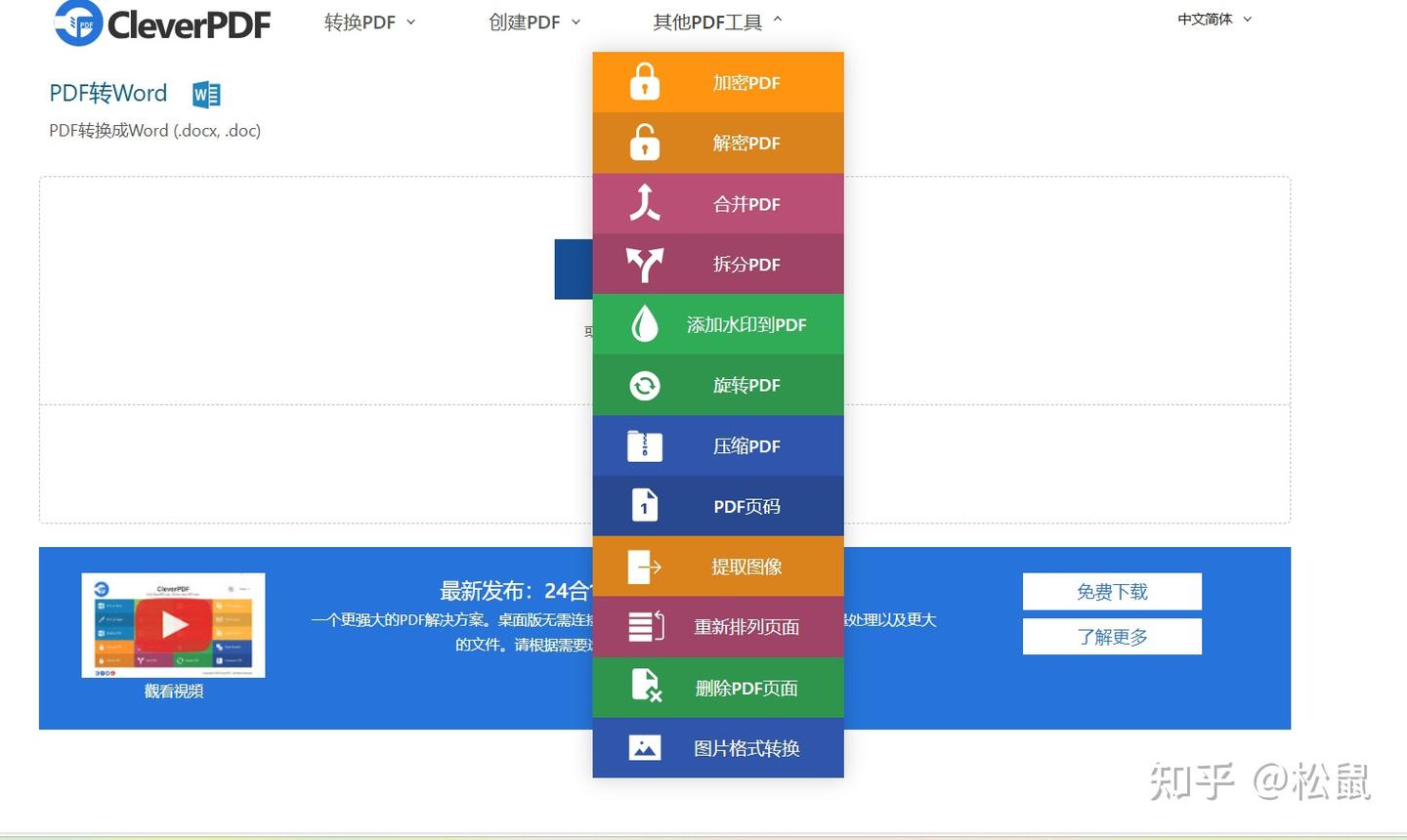Viewport: 1407px width, 840px height.
Task: Click the picture icon for 图片格式转换
Action: point(645,748)
